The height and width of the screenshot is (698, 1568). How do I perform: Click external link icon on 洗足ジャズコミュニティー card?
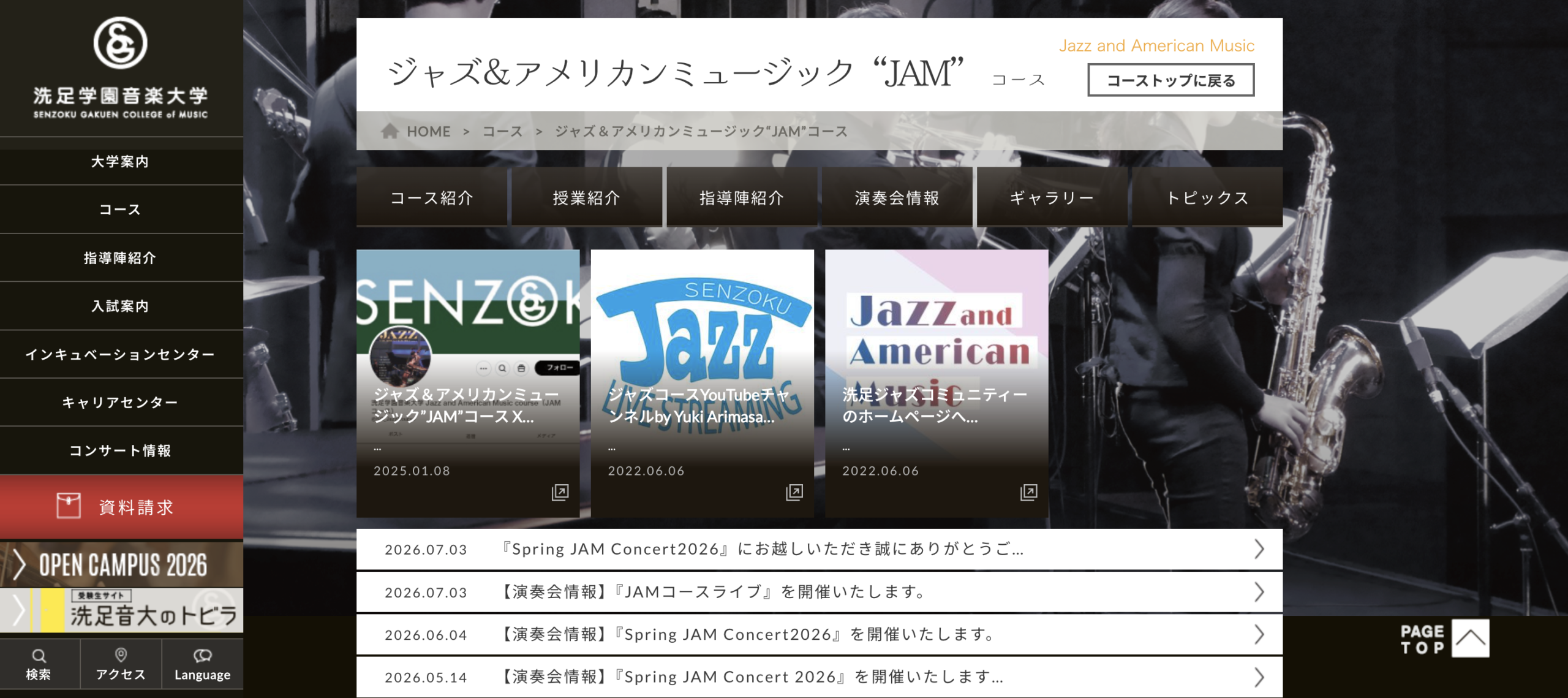1029,492
